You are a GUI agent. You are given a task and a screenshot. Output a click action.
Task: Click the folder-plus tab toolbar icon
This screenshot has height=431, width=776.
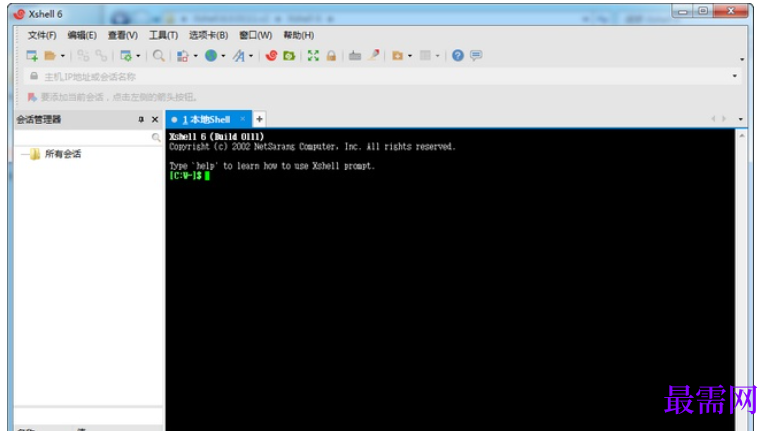397,56
